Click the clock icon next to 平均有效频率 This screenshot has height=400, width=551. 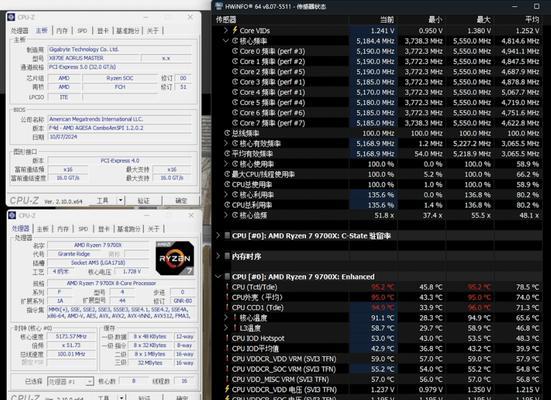tap(227, 154)
